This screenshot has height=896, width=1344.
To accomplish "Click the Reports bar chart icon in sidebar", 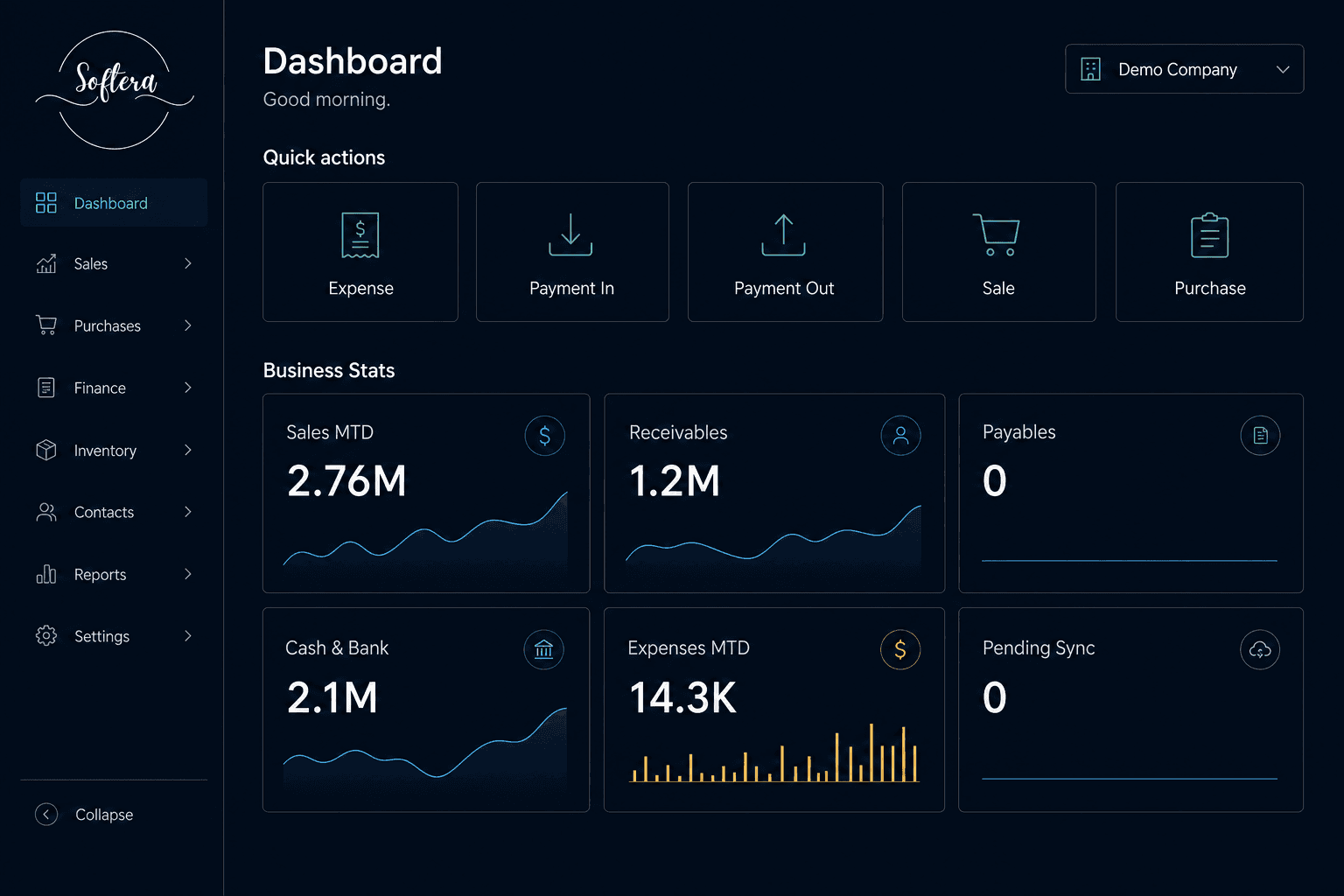I will click(x=46, y=574).
